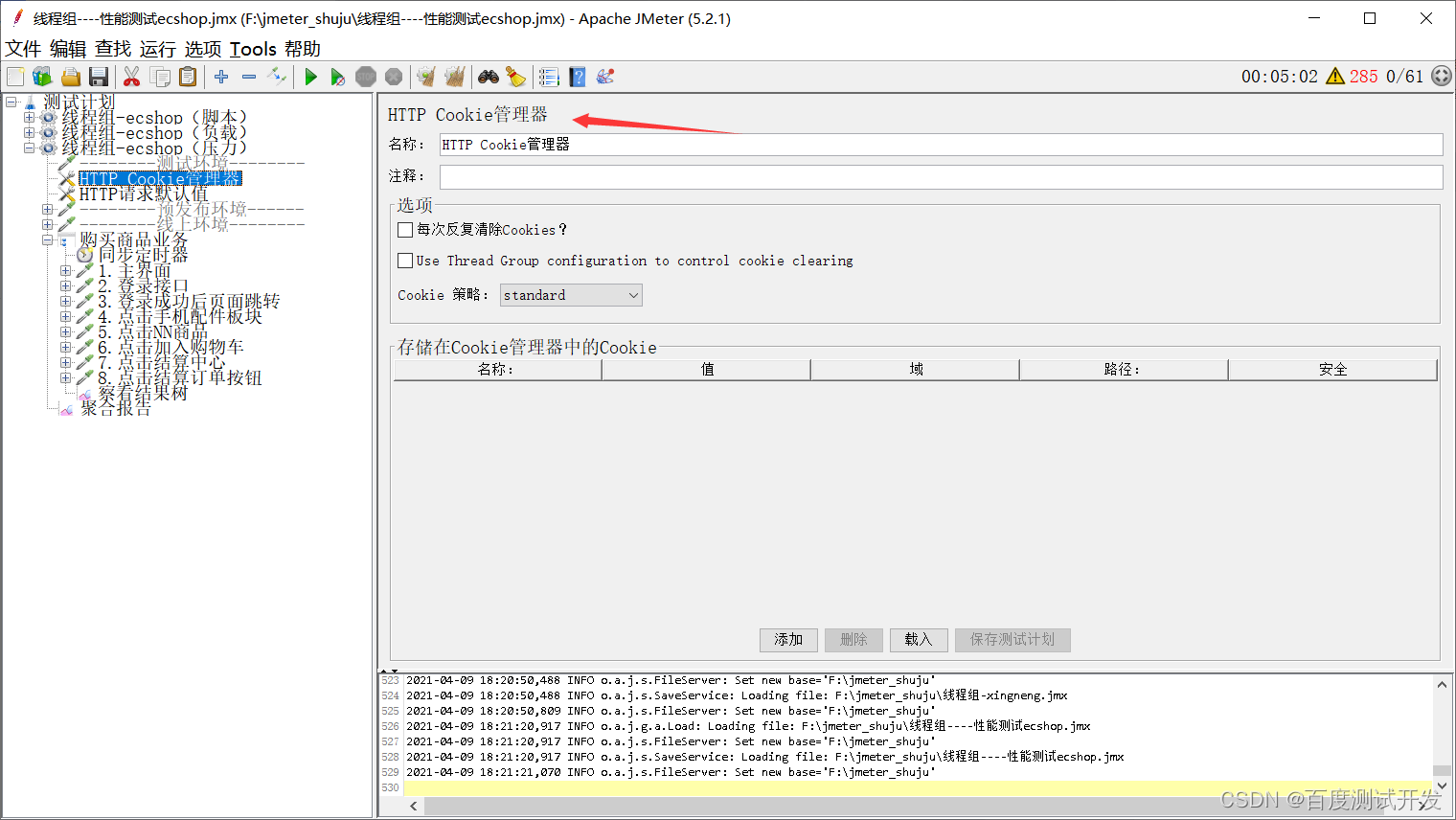Click the log panel scroll left arrow
The height and width of the screenshot is (820, 1456).
(x=414, y=807)
